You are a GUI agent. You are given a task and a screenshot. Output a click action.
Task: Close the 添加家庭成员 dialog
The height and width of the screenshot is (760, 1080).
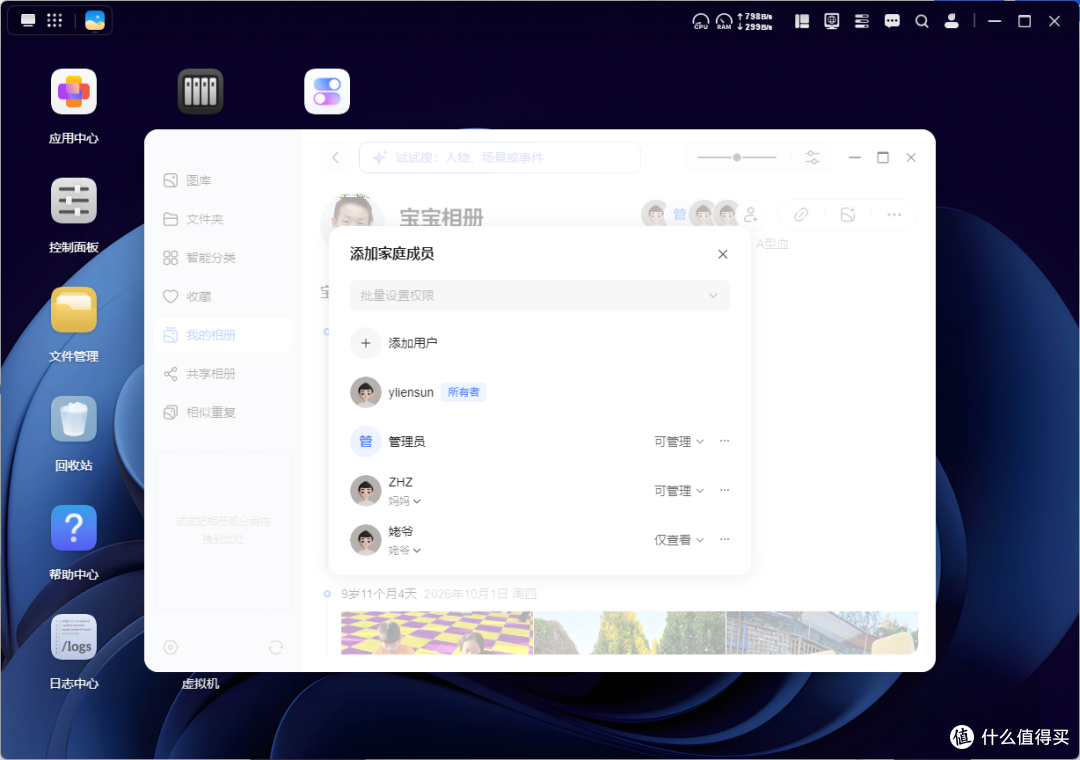723,254
